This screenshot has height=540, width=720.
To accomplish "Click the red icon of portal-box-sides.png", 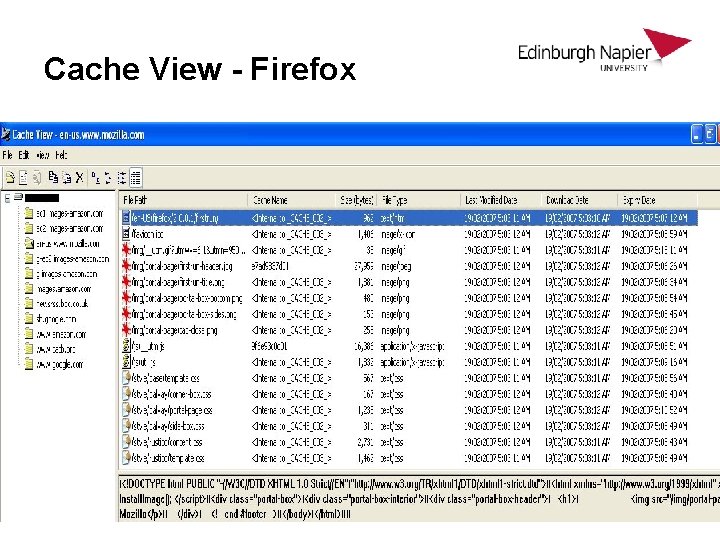I will point(126,314).
